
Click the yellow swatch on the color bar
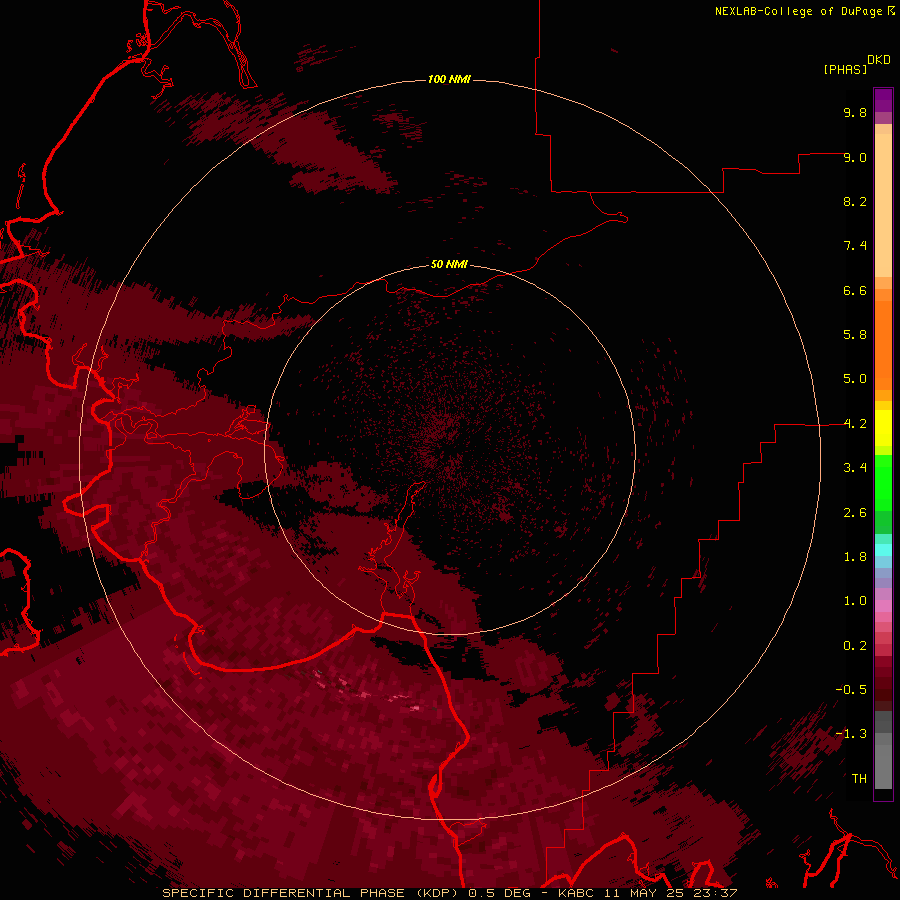click(883, 428)
